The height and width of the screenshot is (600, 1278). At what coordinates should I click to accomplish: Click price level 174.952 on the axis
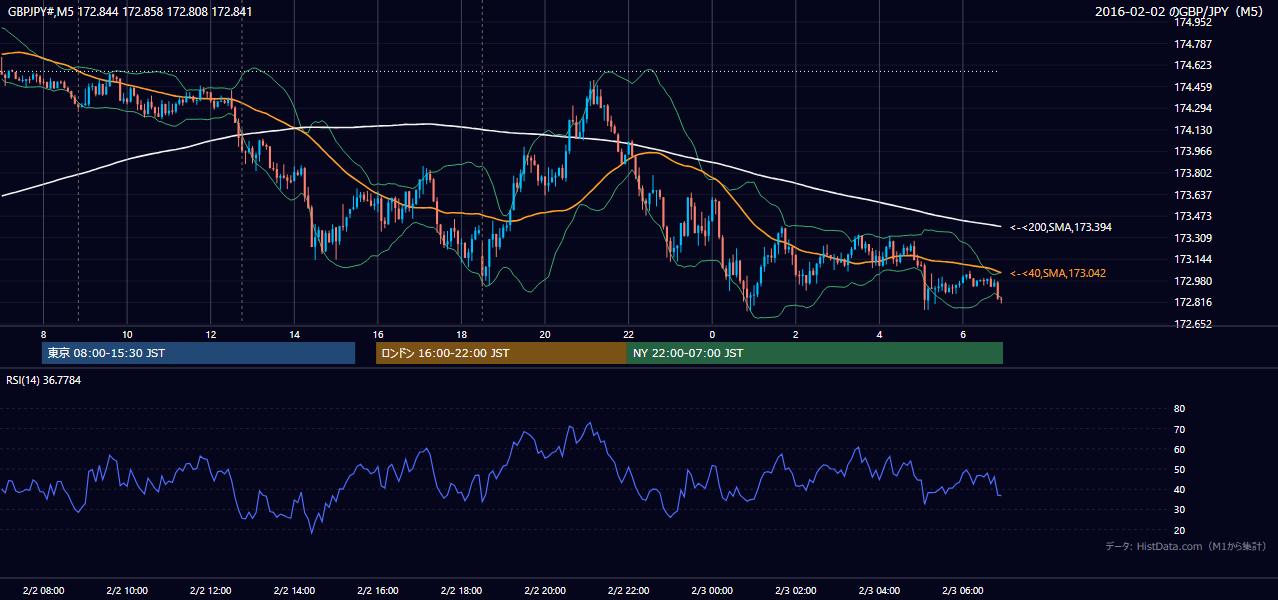(1191, 22)
